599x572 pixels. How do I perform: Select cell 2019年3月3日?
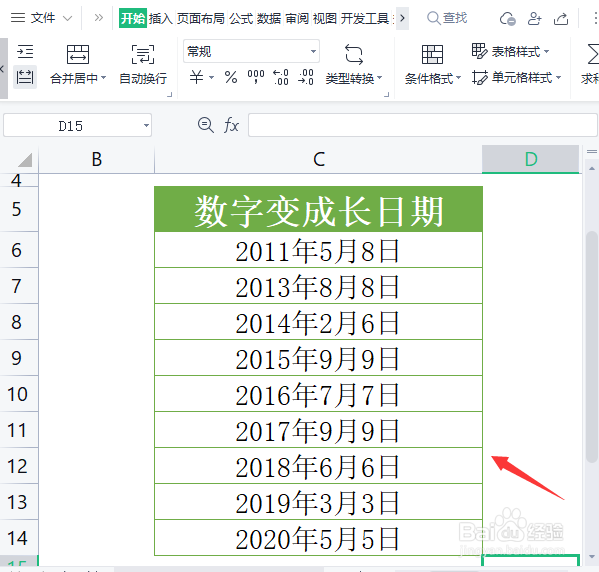319,501
